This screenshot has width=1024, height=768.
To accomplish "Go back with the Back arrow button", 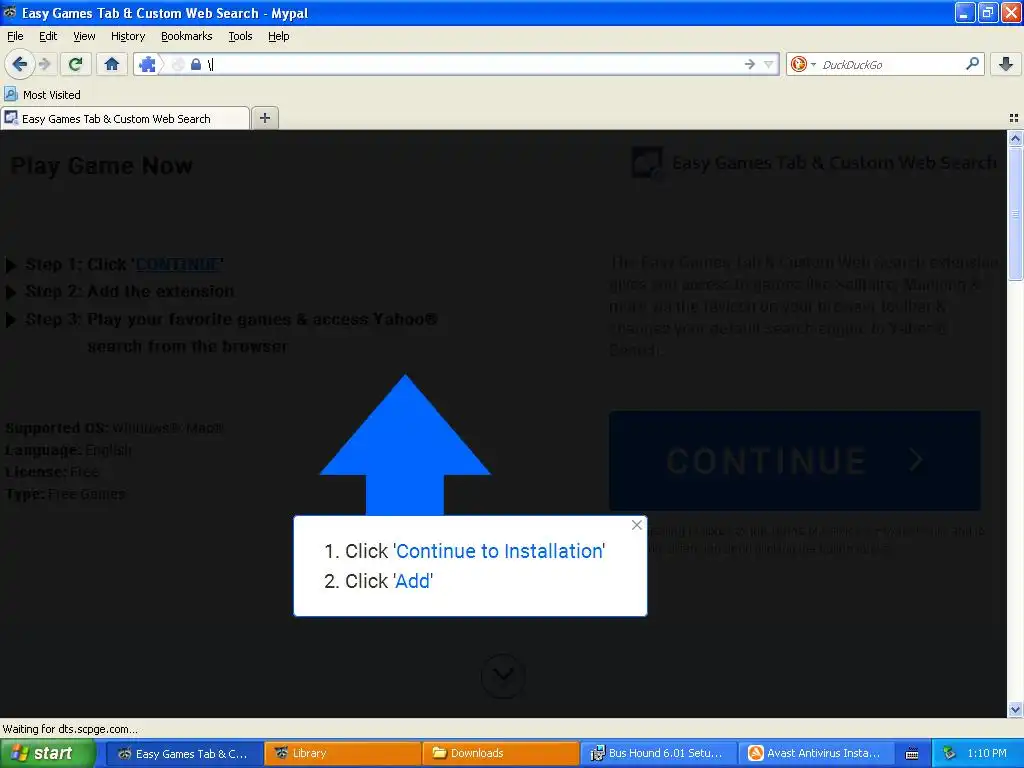I will point(20,64).
